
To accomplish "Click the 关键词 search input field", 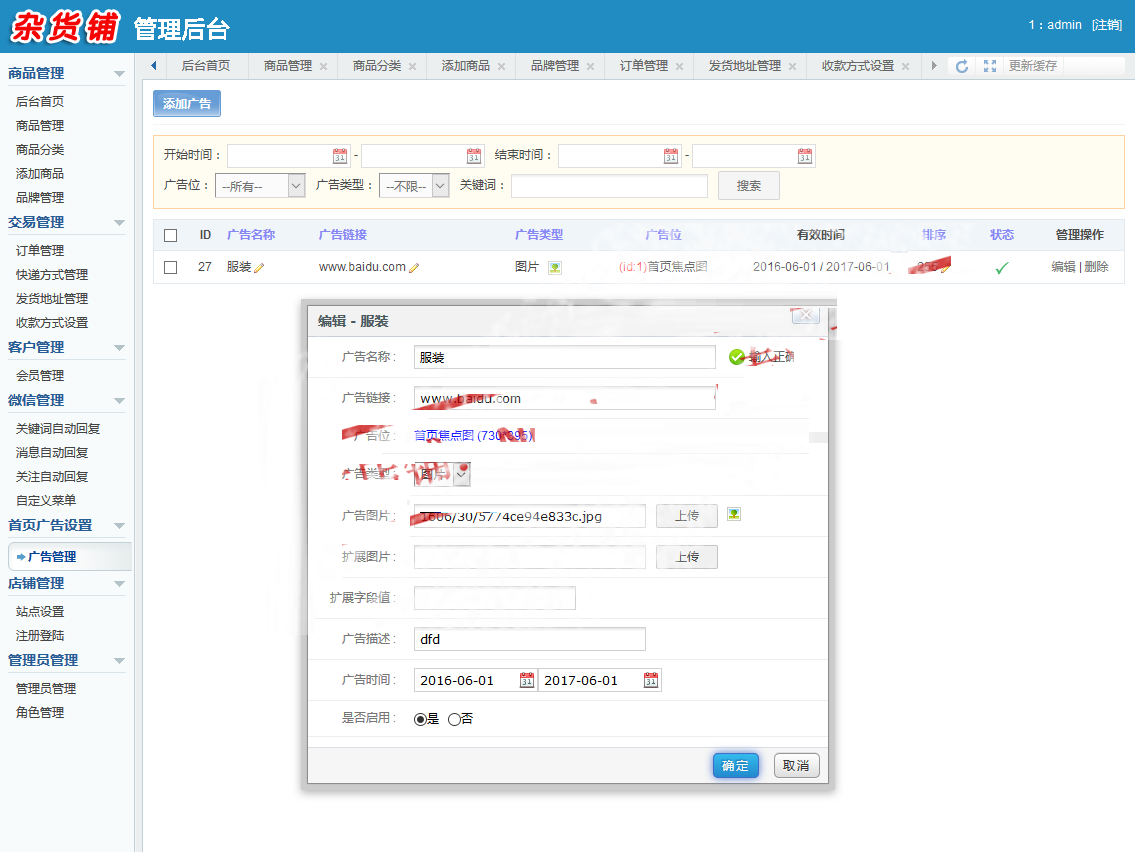I will click(609, 186).
